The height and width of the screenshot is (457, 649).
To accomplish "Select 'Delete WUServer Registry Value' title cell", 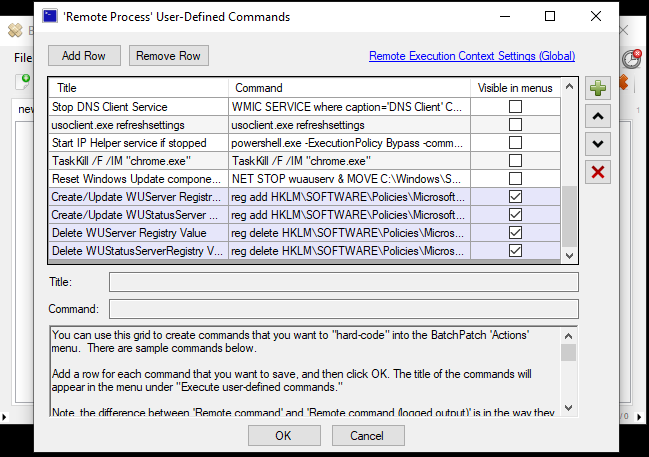I will 138,233.
